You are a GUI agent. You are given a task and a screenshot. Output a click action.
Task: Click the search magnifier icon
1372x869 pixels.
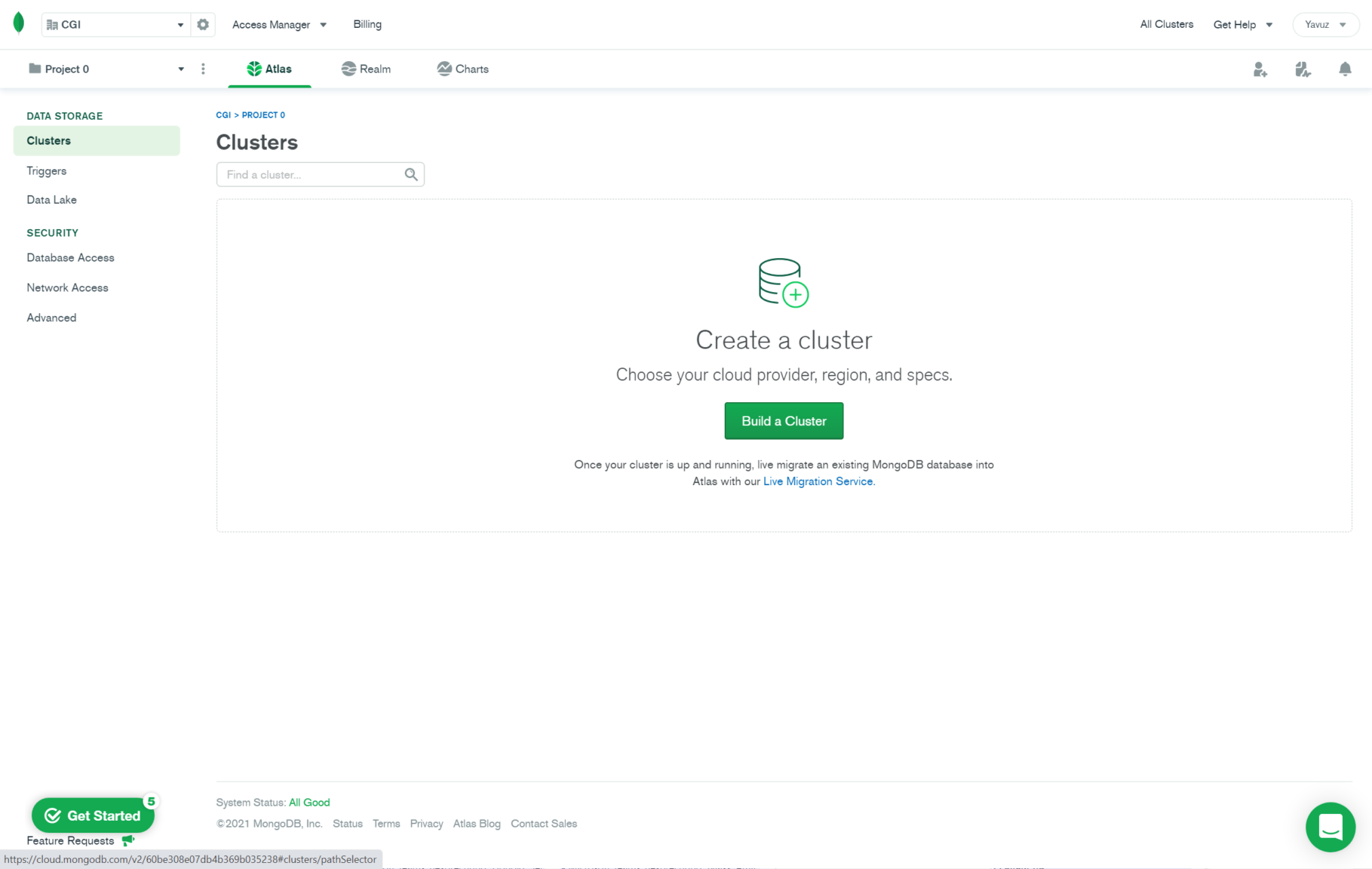[411, 174]
